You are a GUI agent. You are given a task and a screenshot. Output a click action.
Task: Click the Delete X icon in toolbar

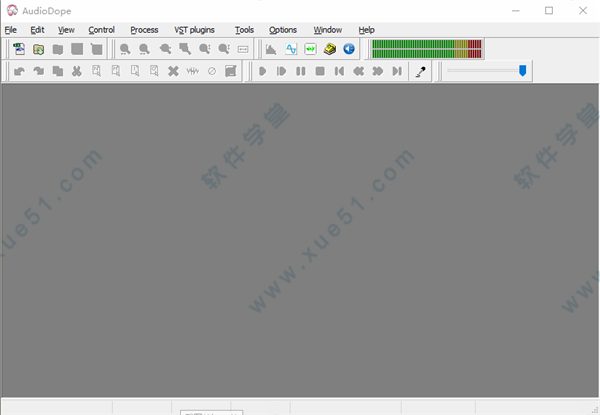(x=173, y=71)
